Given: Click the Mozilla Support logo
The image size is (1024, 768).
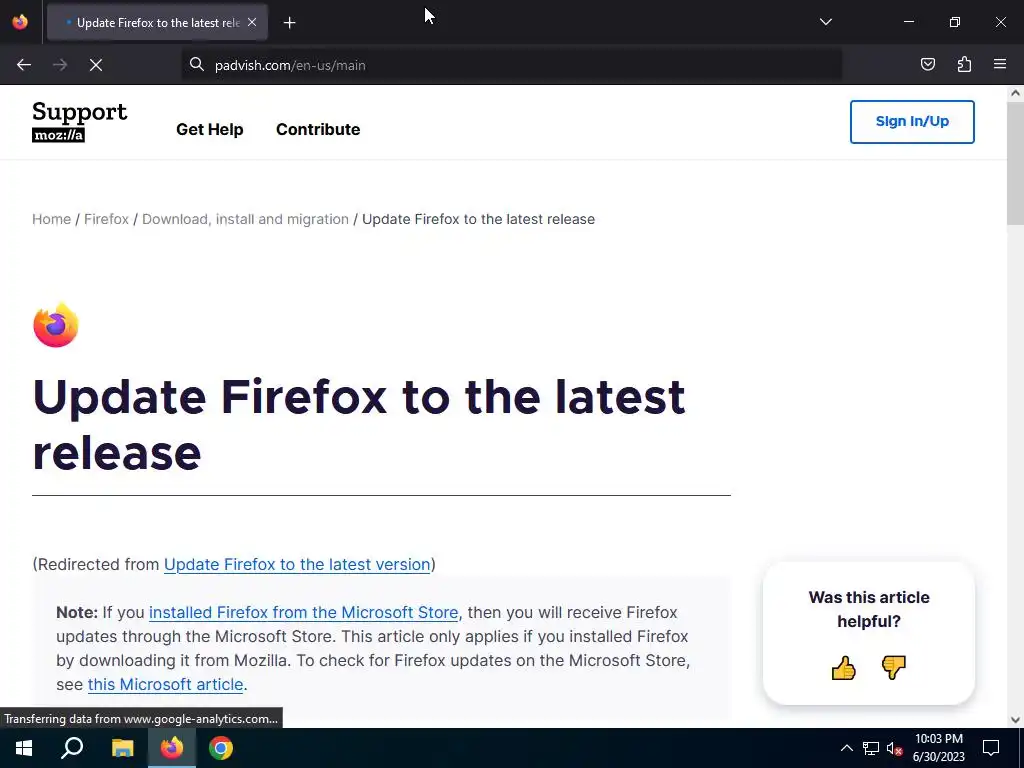Looking at the screenshot, I should [80, 121].
